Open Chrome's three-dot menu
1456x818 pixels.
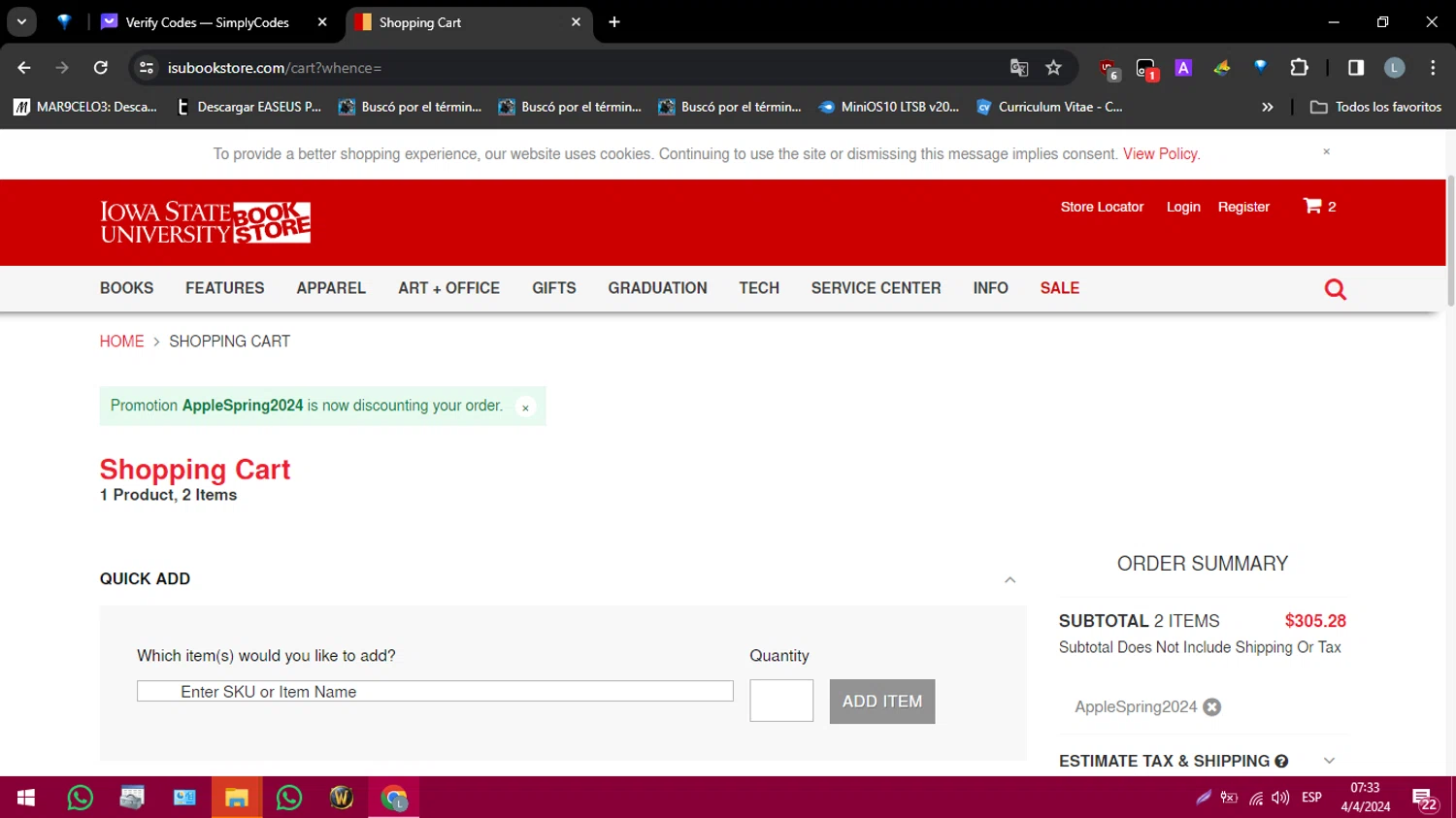(1433, 68)
